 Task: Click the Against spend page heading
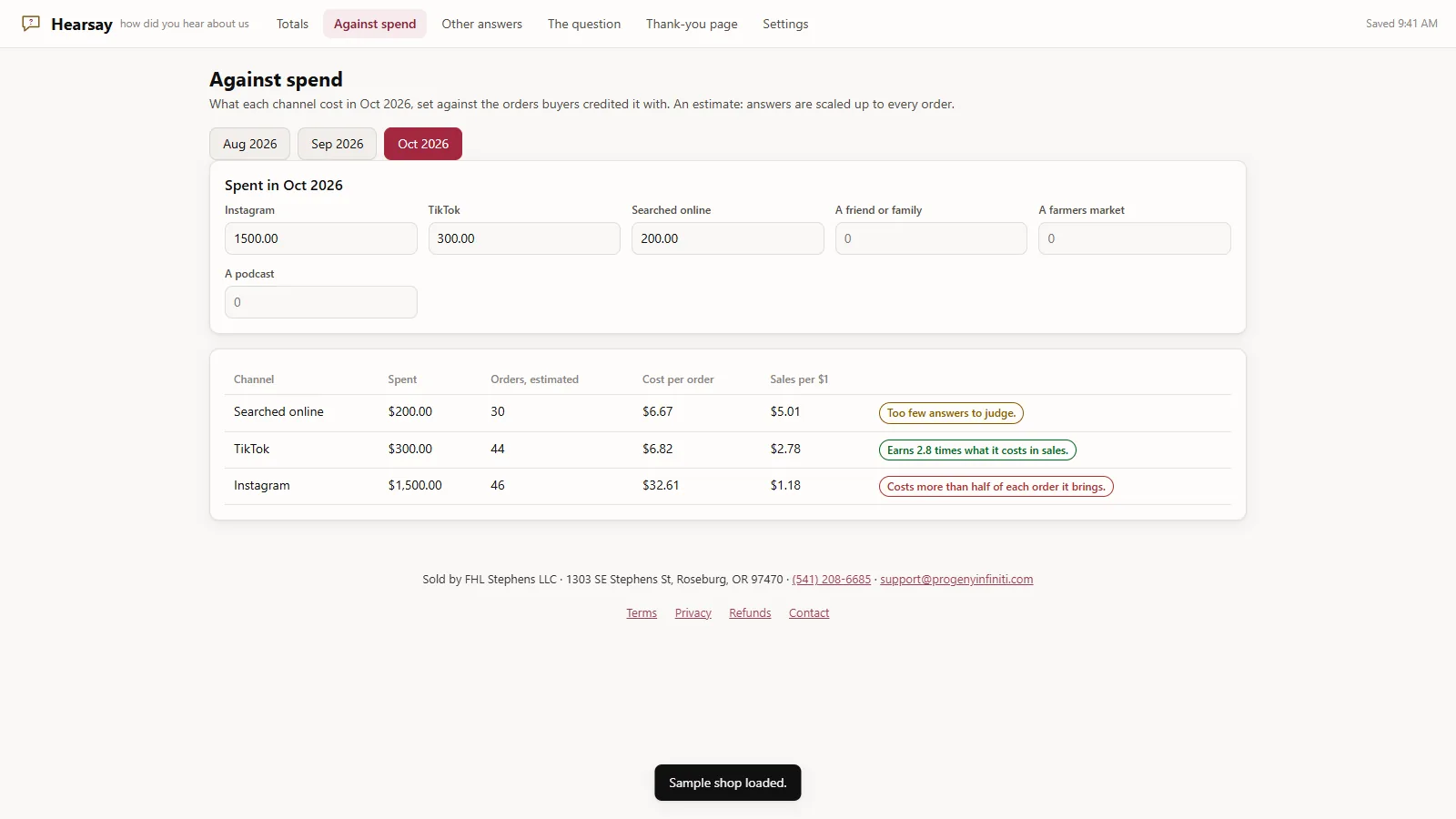(276, 80)
